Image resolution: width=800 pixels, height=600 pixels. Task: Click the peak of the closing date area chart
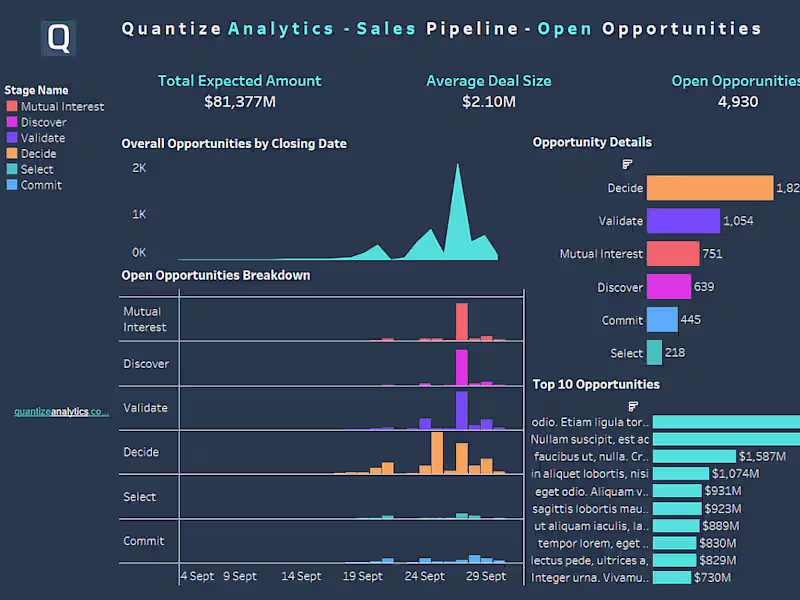pyautogui.click(x=458, y=166)
